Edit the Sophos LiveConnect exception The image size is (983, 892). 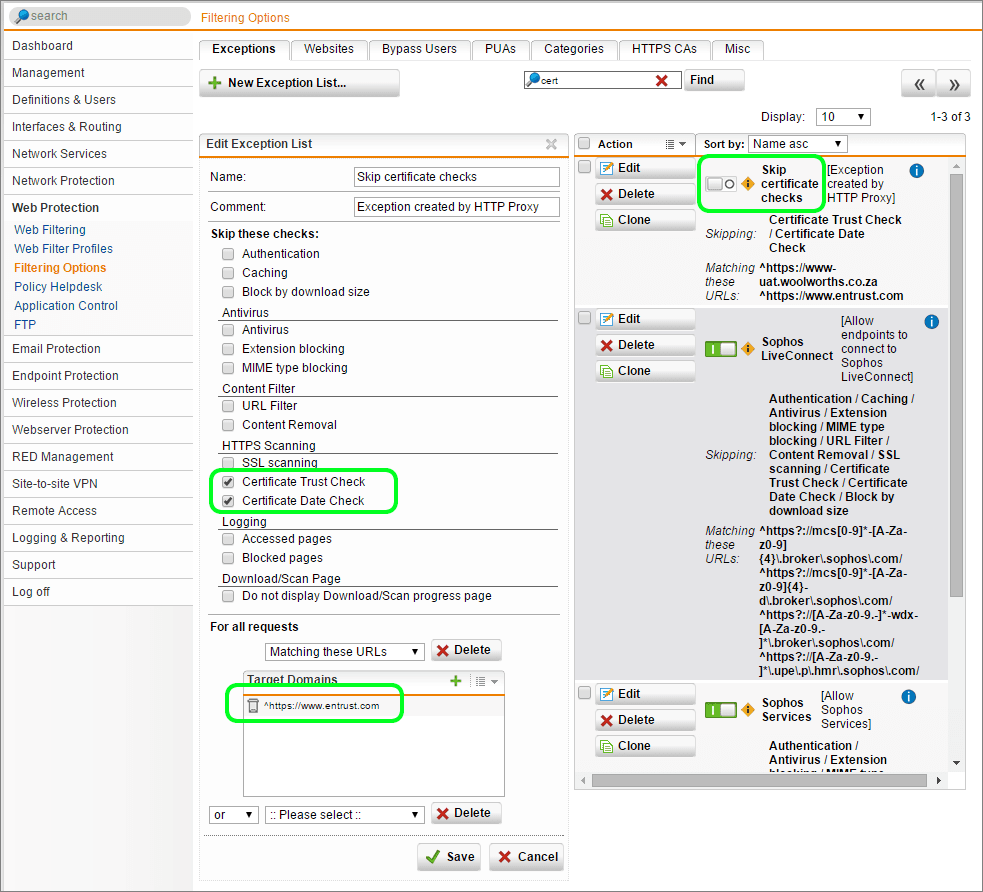[645, 319]
